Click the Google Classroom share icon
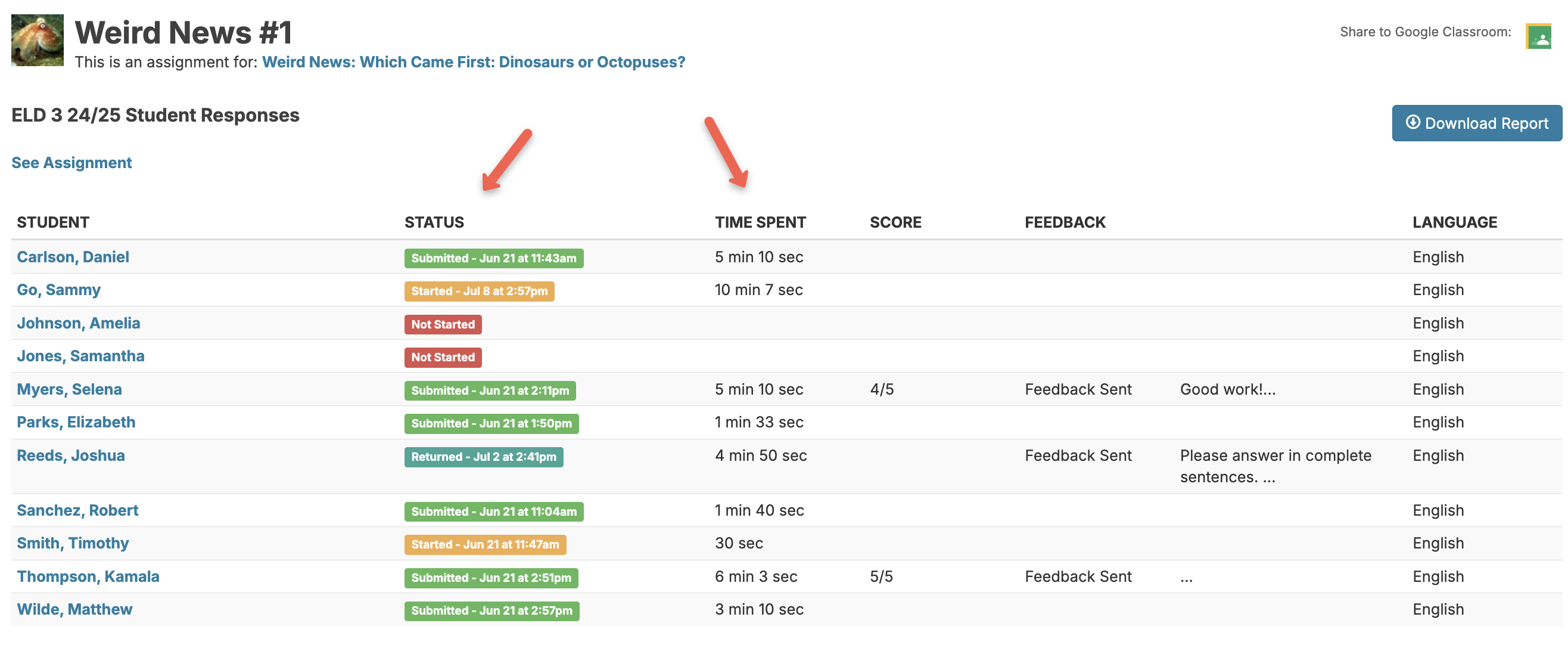The width and height of the screenshot is (1568, 651). 1538,36
